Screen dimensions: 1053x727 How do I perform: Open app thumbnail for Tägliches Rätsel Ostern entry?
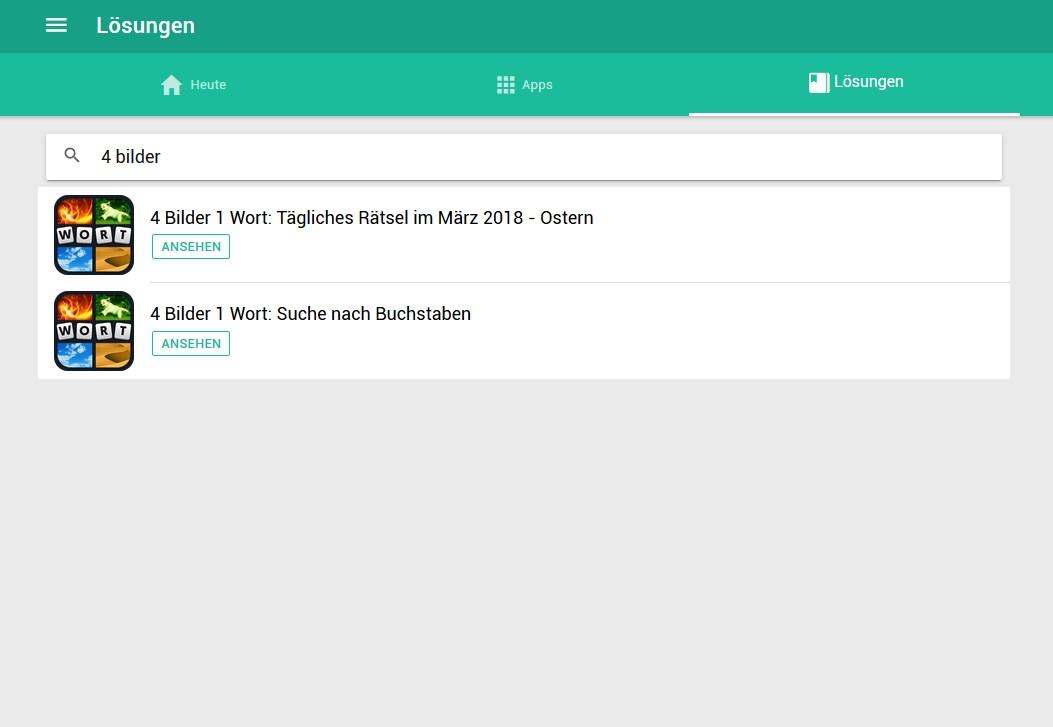click(94, 235)
